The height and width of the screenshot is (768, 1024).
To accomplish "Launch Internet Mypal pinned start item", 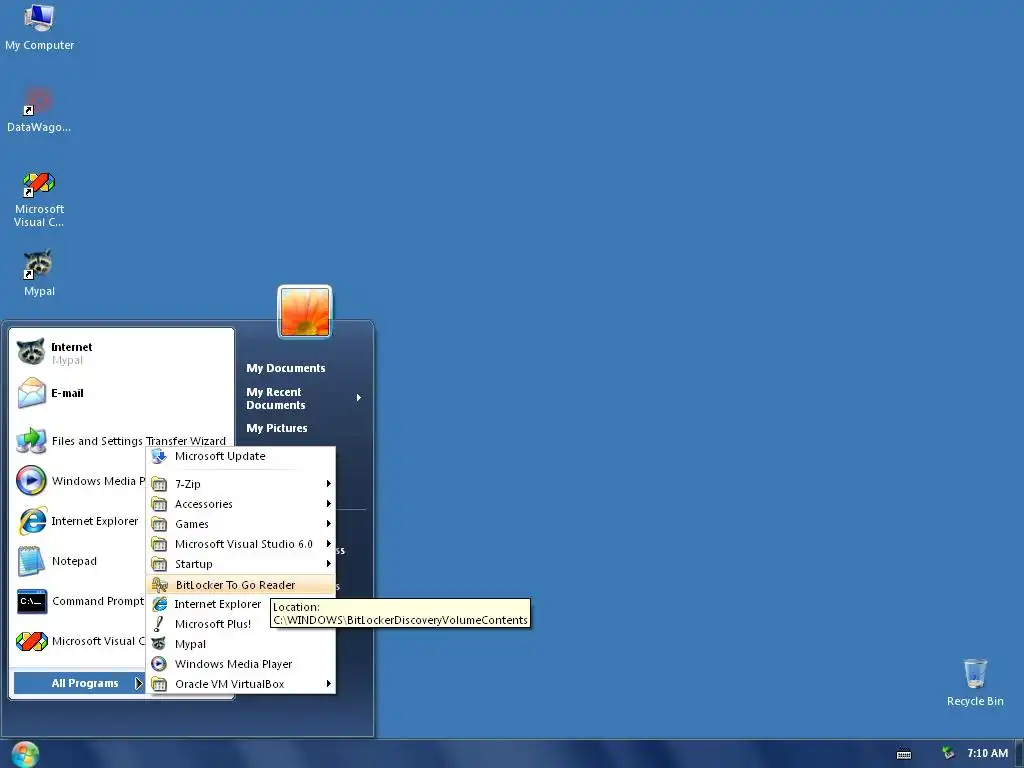I will point(121,353).
